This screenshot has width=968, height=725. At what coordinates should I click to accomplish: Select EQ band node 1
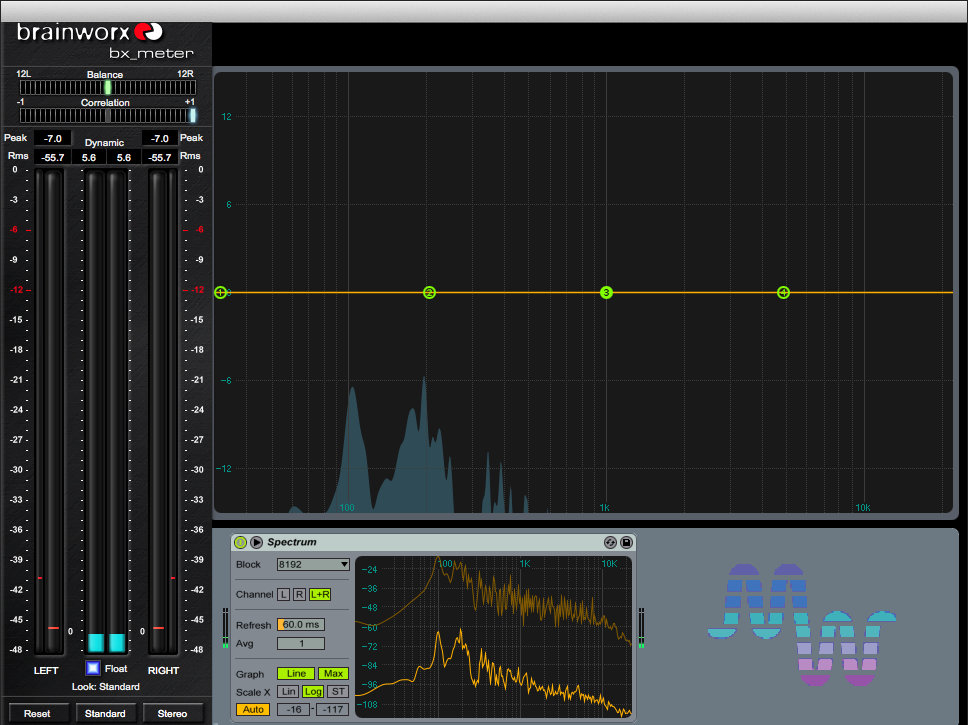click(x=220, y=293)
